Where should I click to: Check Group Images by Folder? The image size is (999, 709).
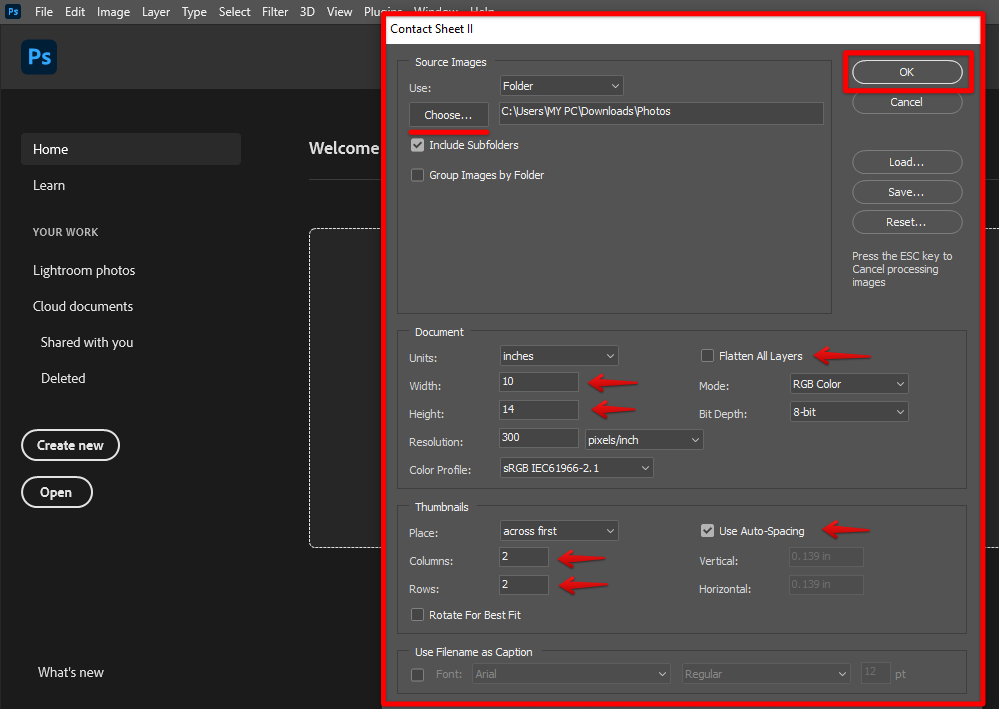tap(418, 175)
